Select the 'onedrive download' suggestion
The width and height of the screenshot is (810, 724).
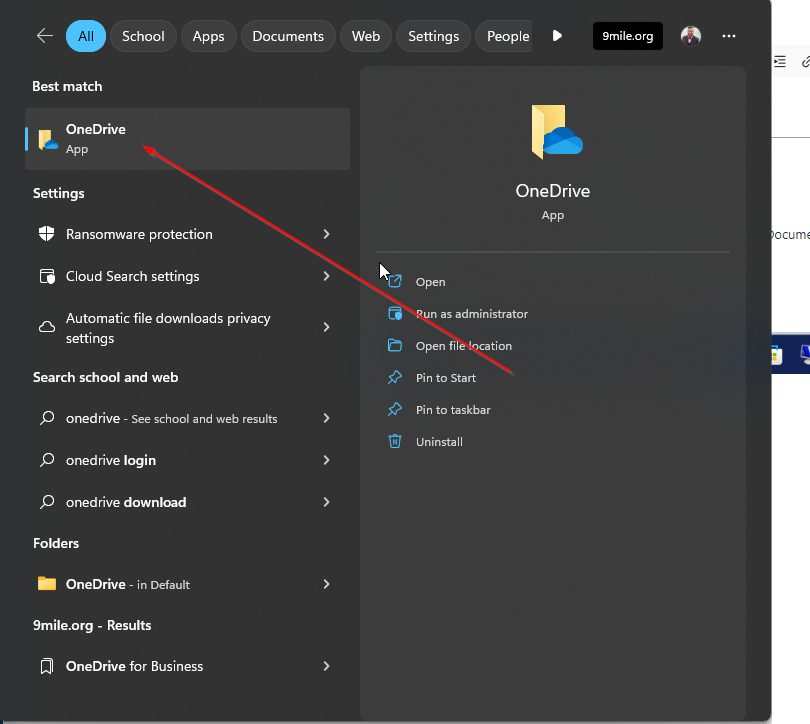[x=188, y=502]
